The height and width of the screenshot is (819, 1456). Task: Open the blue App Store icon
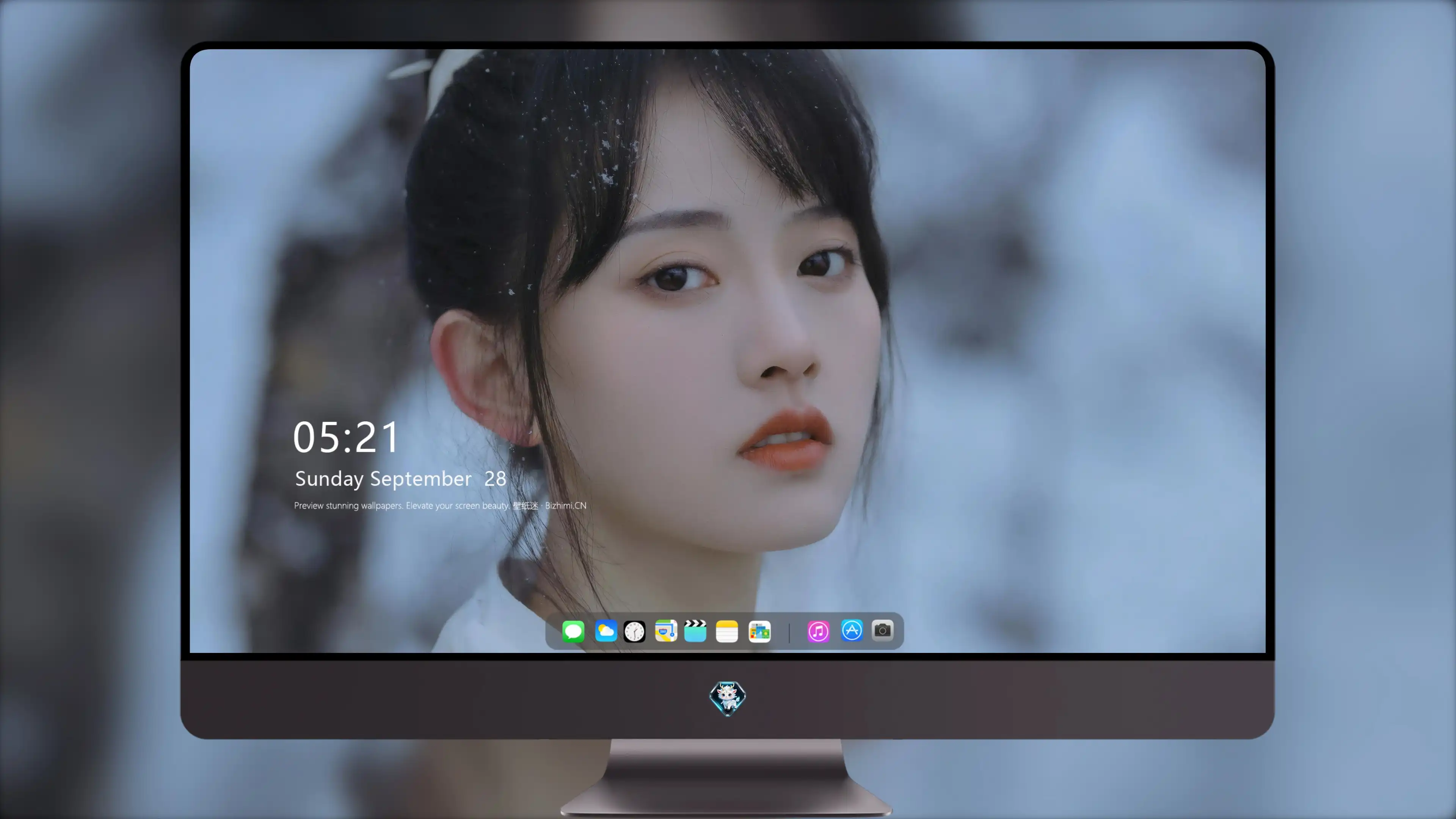(x=852, y=630)
